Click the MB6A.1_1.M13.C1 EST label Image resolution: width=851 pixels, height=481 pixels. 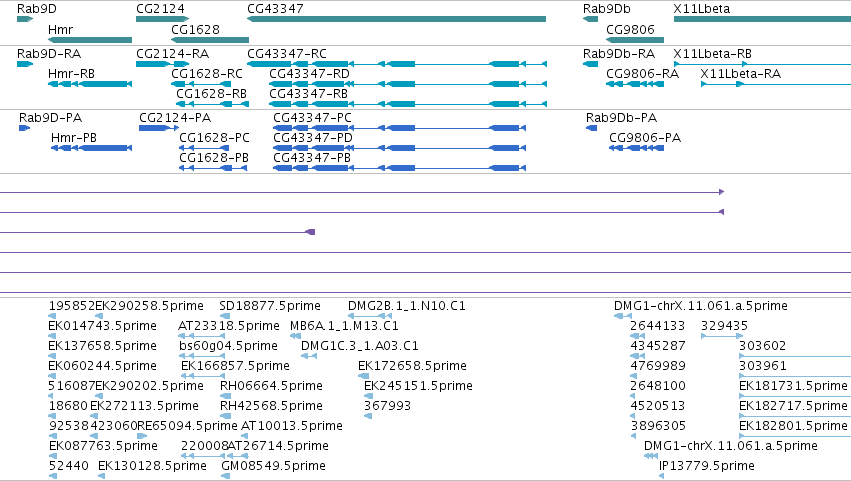[344, 326]
